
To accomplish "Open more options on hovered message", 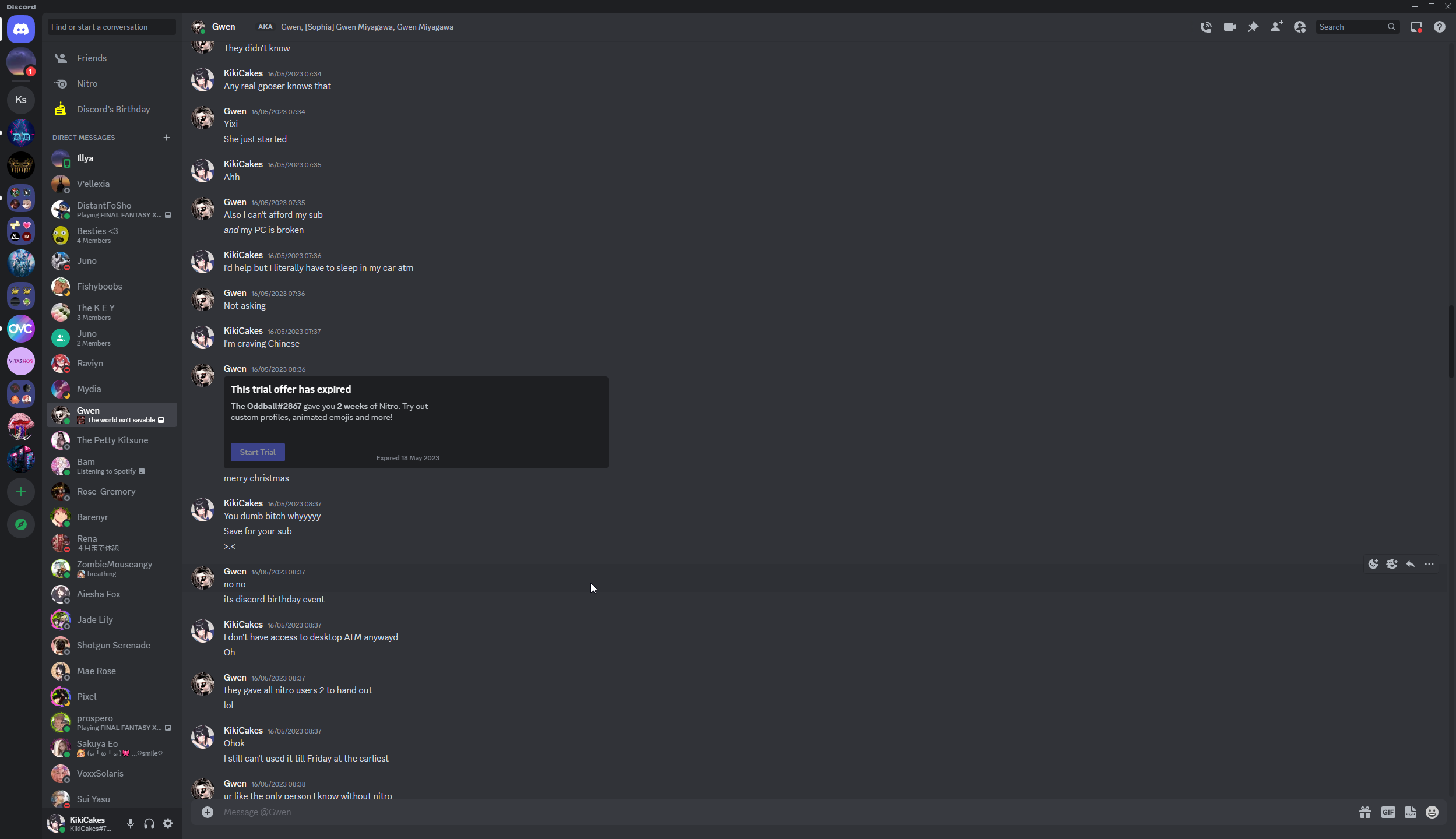I will pos(1429,564).
